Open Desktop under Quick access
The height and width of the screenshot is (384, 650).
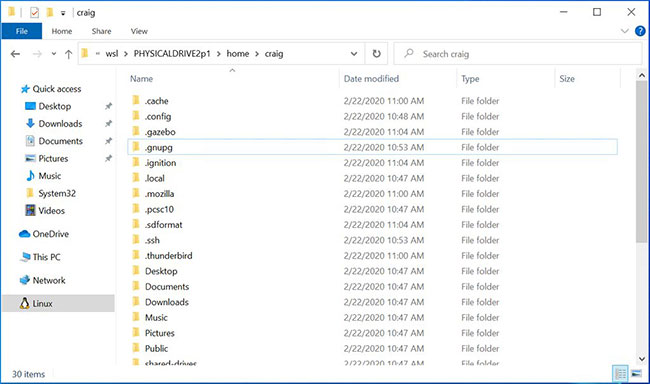54,106
